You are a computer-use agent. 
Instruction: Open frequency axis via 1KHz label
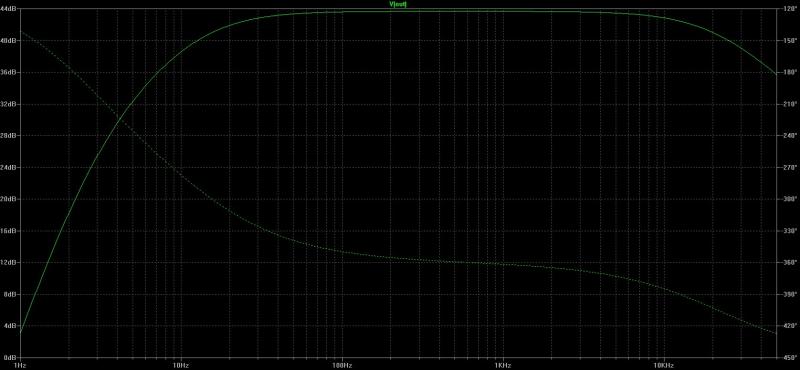503,366
